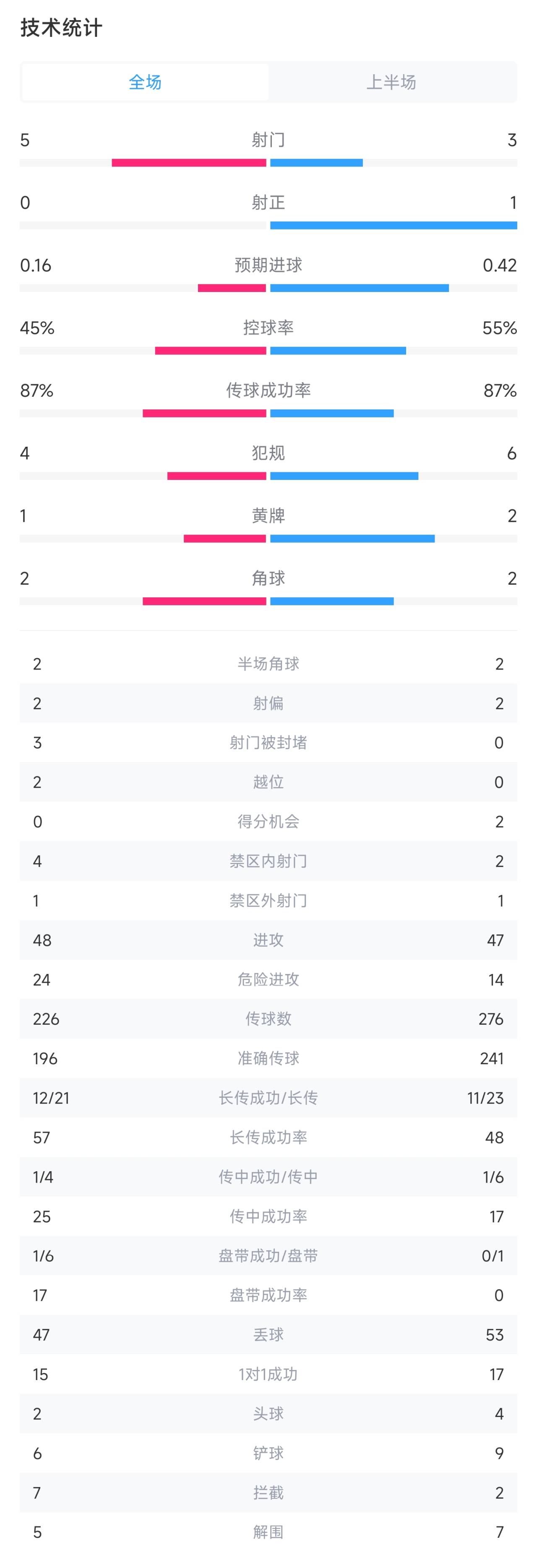This screenshot has height=1568, width=537.
Task: Click the 控球率 stat label
Action: [268, 328]
